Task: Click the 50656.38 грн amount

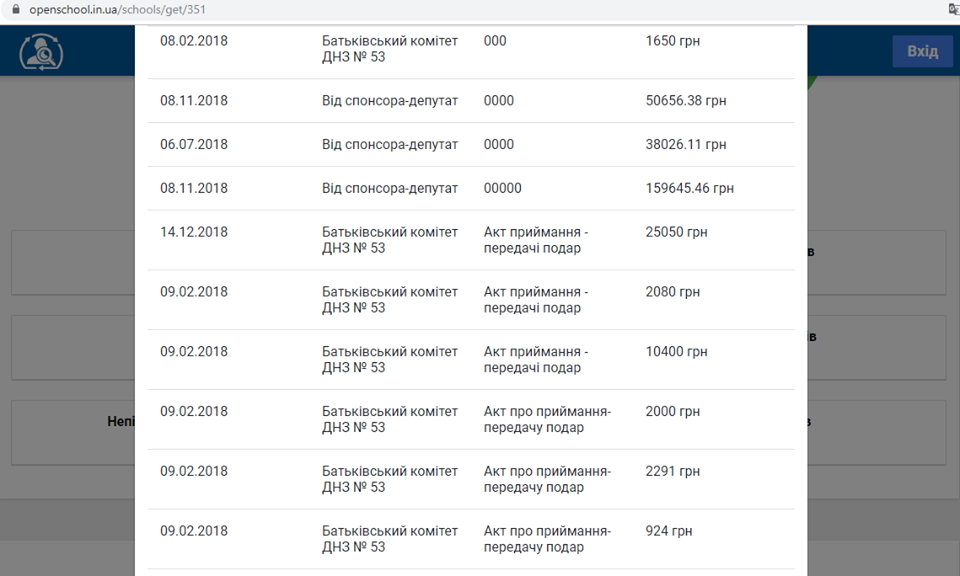Action: click(686, 101)
